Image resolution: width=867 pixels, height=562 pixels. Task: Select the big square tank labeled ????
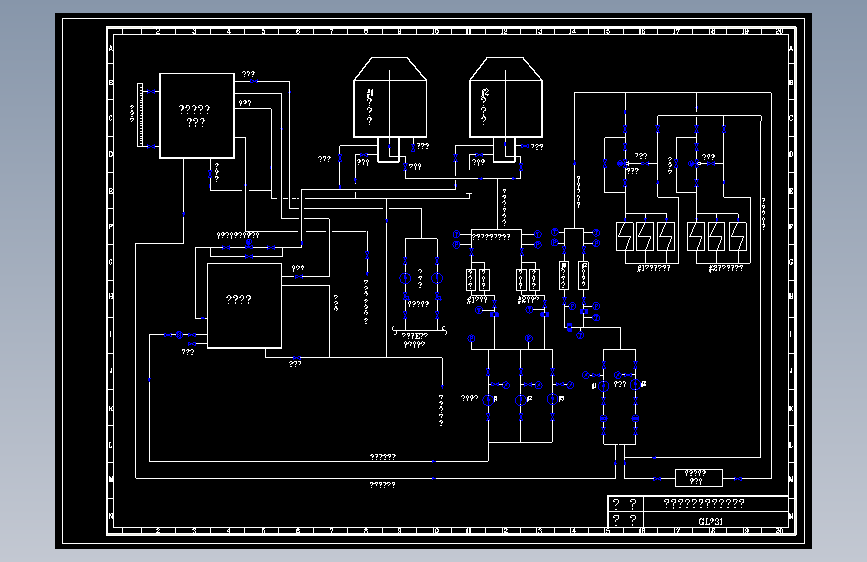pos(244,305)
